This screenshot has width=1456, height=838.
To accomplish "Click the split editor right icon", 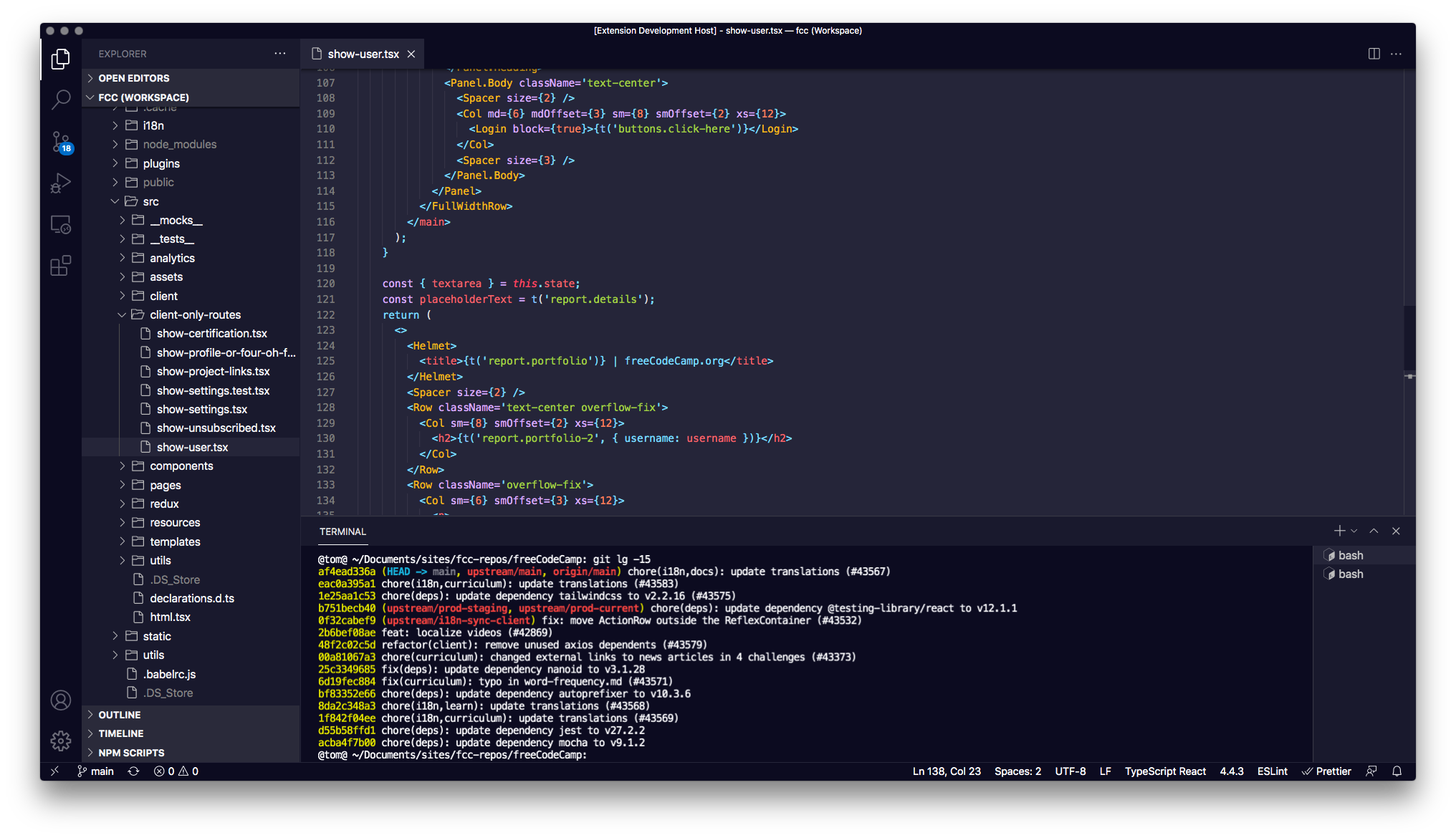I will click(1374, 54).
